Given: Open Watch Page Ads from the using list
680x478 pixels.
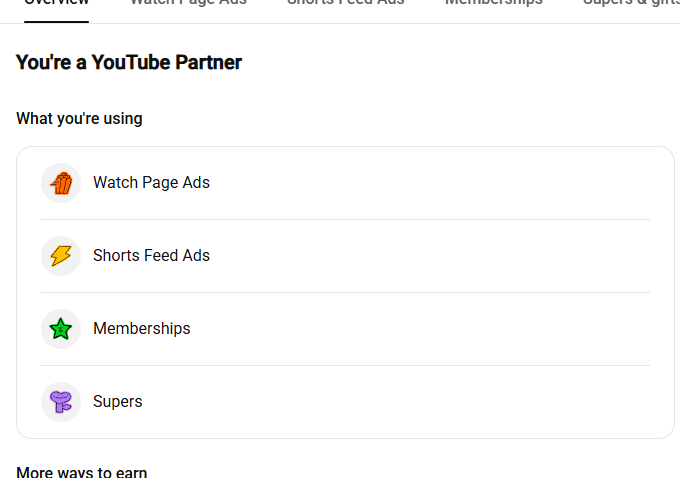Looking at the screenshot, I should click(151, 183).
